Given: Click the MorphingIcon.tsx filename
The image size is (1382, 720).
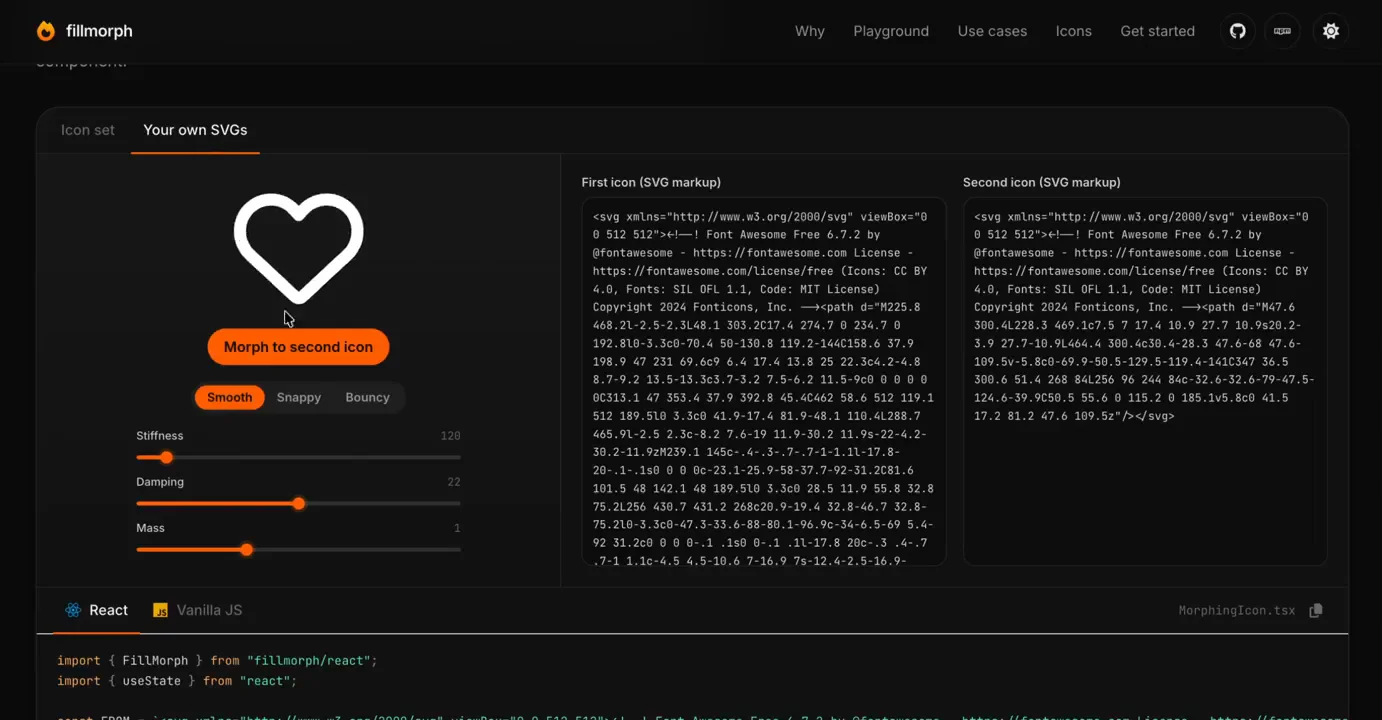Looking at the screenshot, I should click(x=1236, y=611).
